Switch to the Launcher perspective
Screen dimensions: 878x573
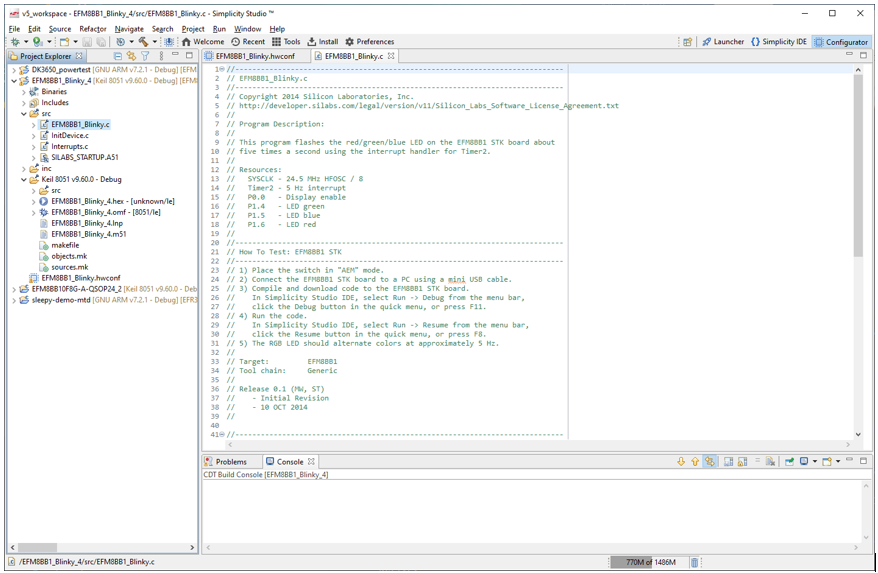723,42
